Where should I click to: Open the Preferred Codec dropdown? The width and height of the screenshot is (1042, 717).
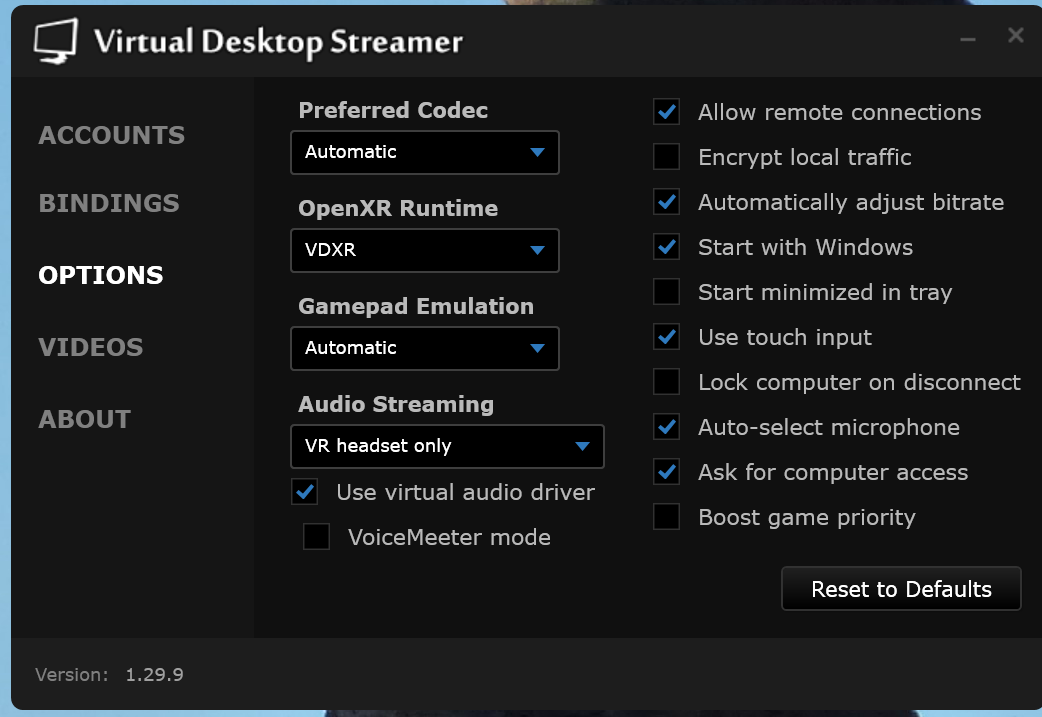[425, 153]
